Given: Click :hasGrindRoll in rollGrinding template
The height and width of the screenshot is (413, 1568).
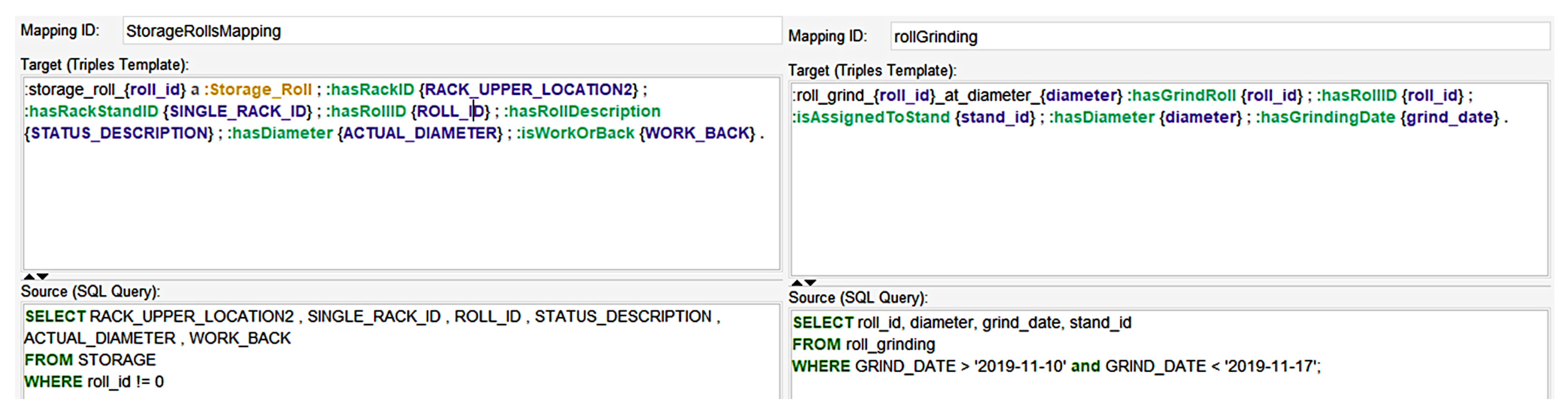Looking at the screenshot, I should (x=1182, y=96).
